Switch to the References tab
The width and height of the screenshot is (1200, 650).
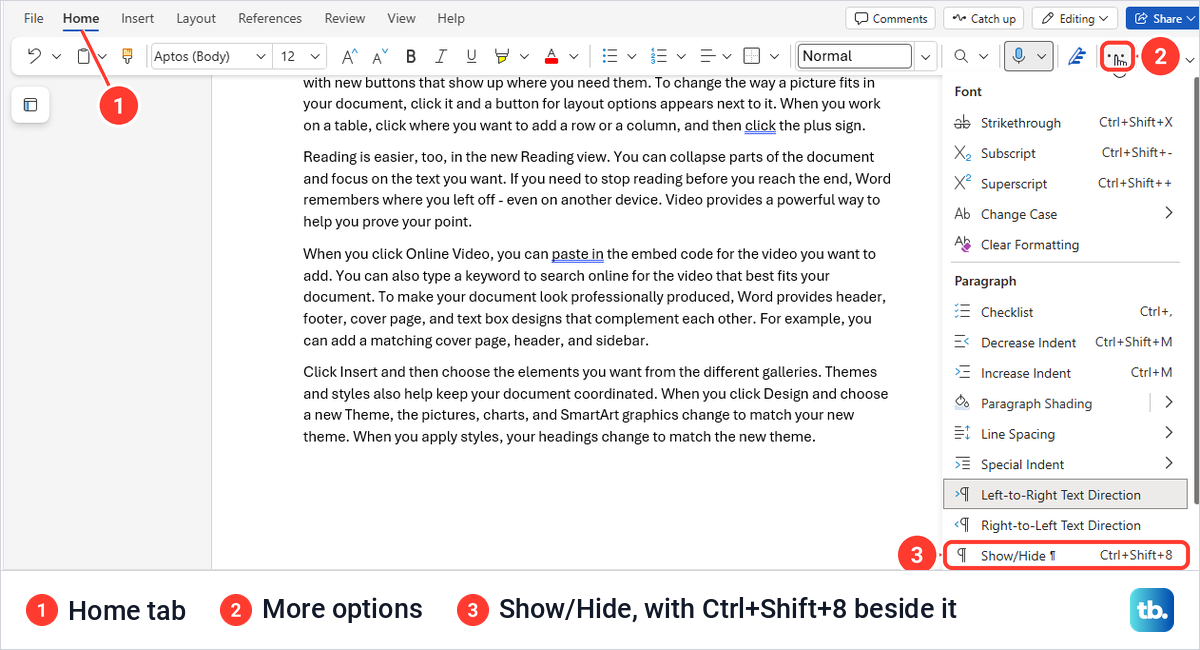tap(270, 18)
